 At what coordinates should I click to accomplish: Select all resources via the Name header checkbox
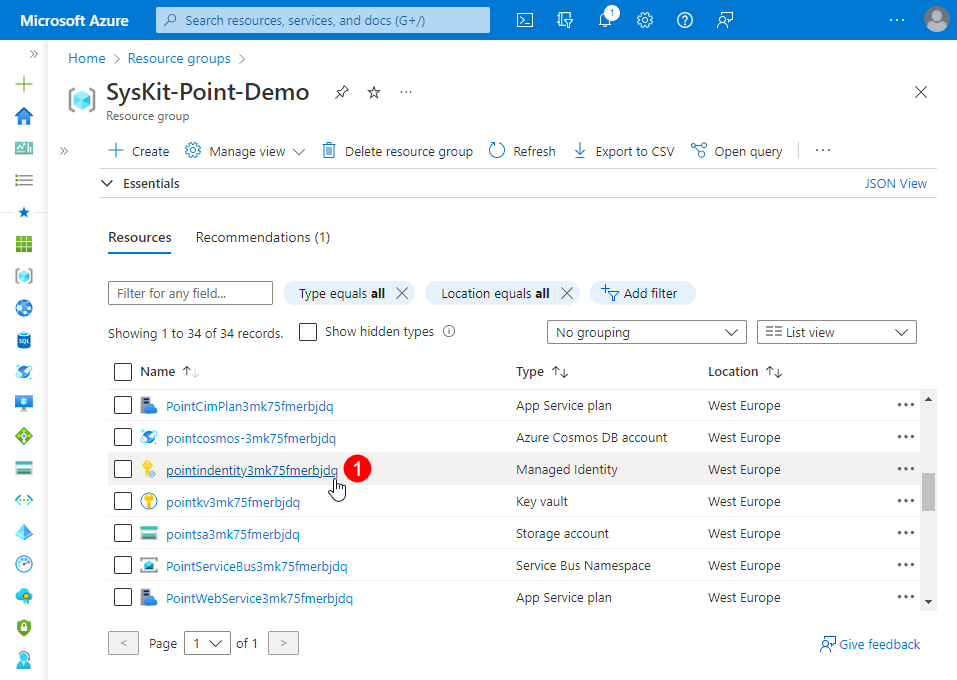point(123,371)
